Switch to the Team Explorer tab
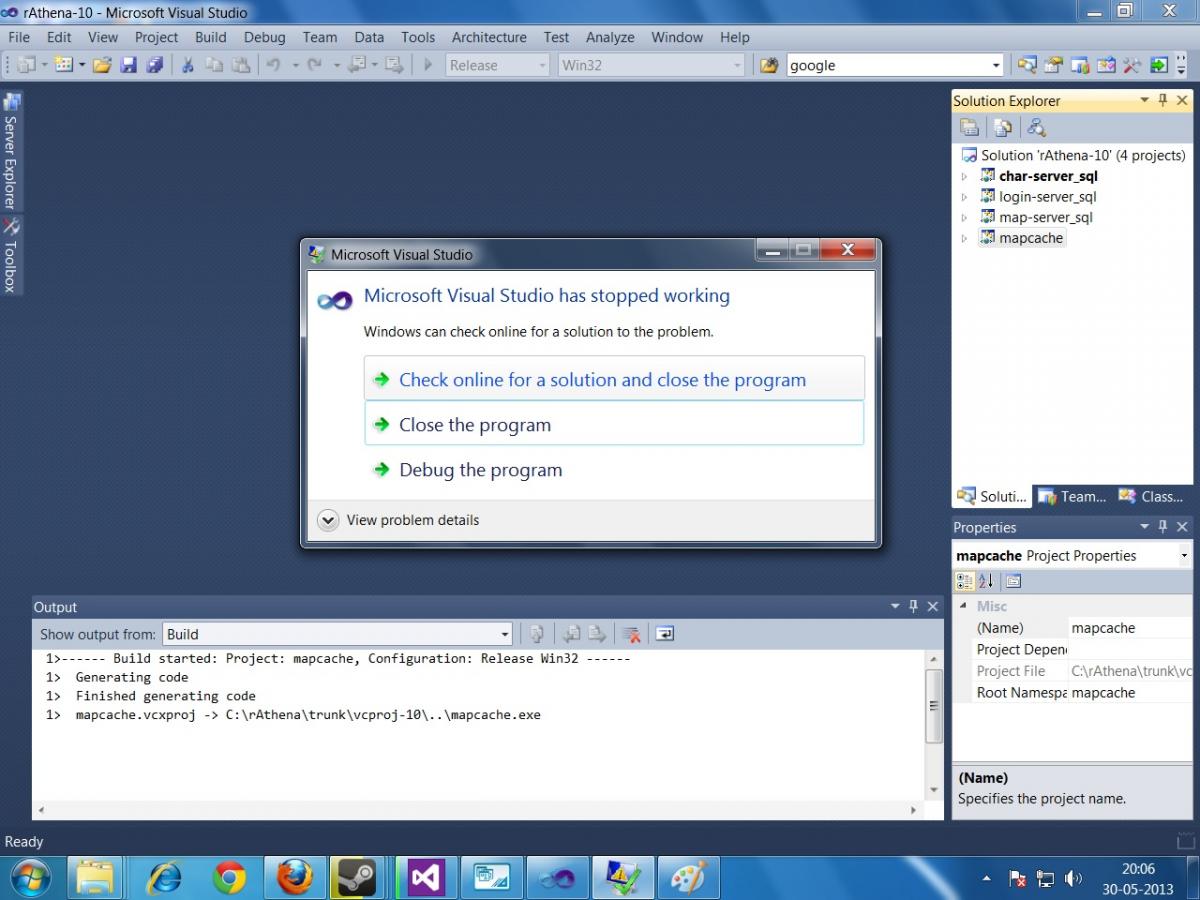This screenshot has height=900, width=1200. click(1072, 496)
